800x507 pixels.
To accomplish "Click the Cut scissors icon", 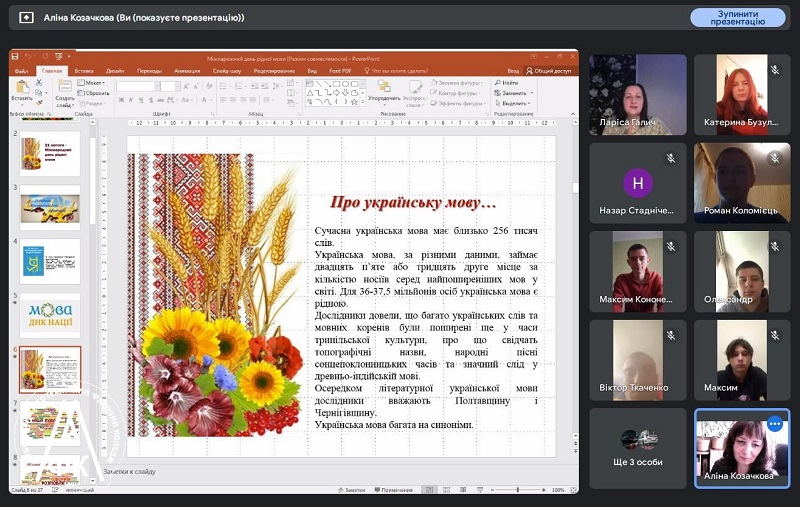I will pos(39,83).
